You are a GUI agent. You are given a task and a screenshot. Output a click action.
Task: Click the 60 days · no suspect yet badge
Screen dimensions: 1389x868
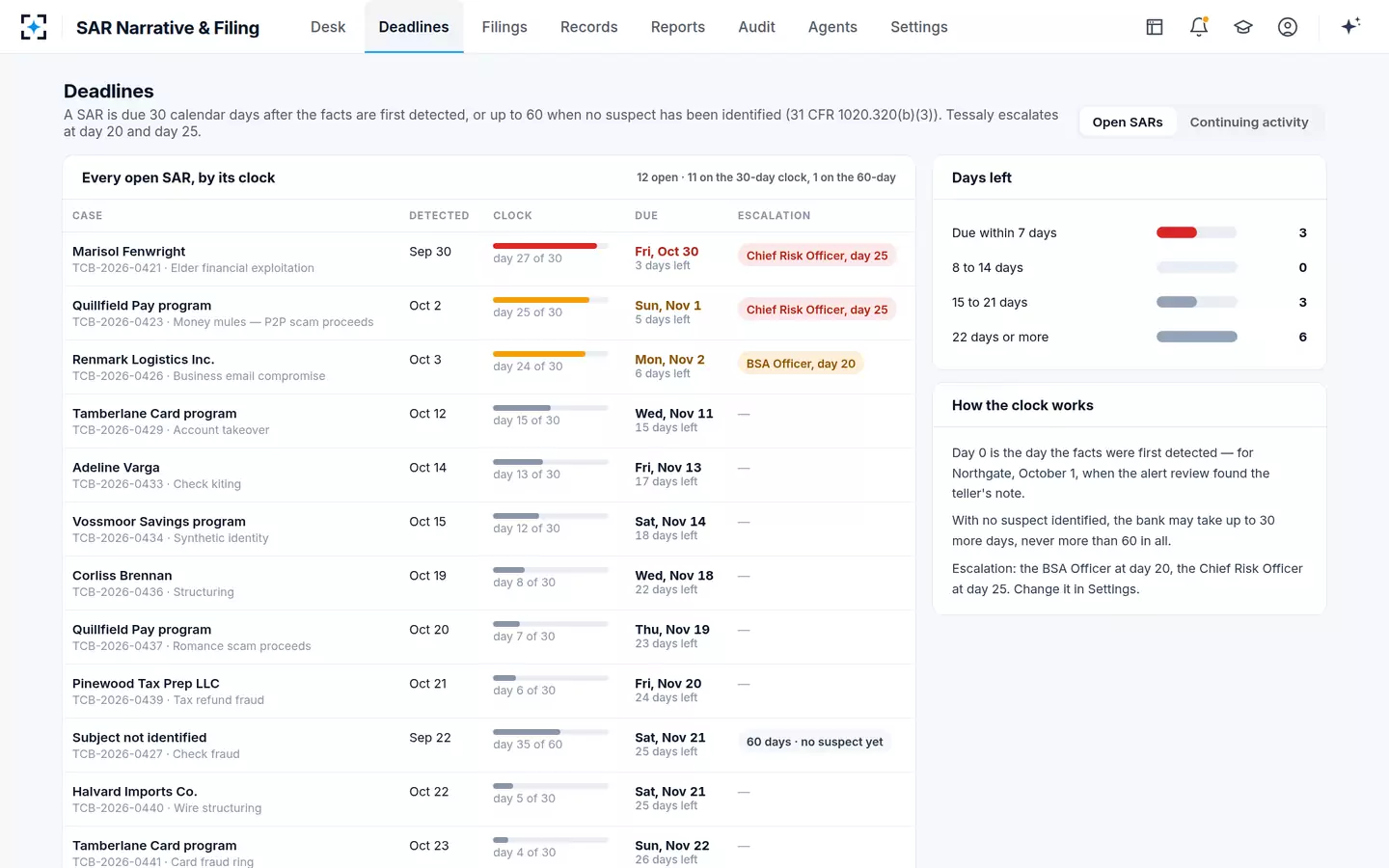click(814, 742)
